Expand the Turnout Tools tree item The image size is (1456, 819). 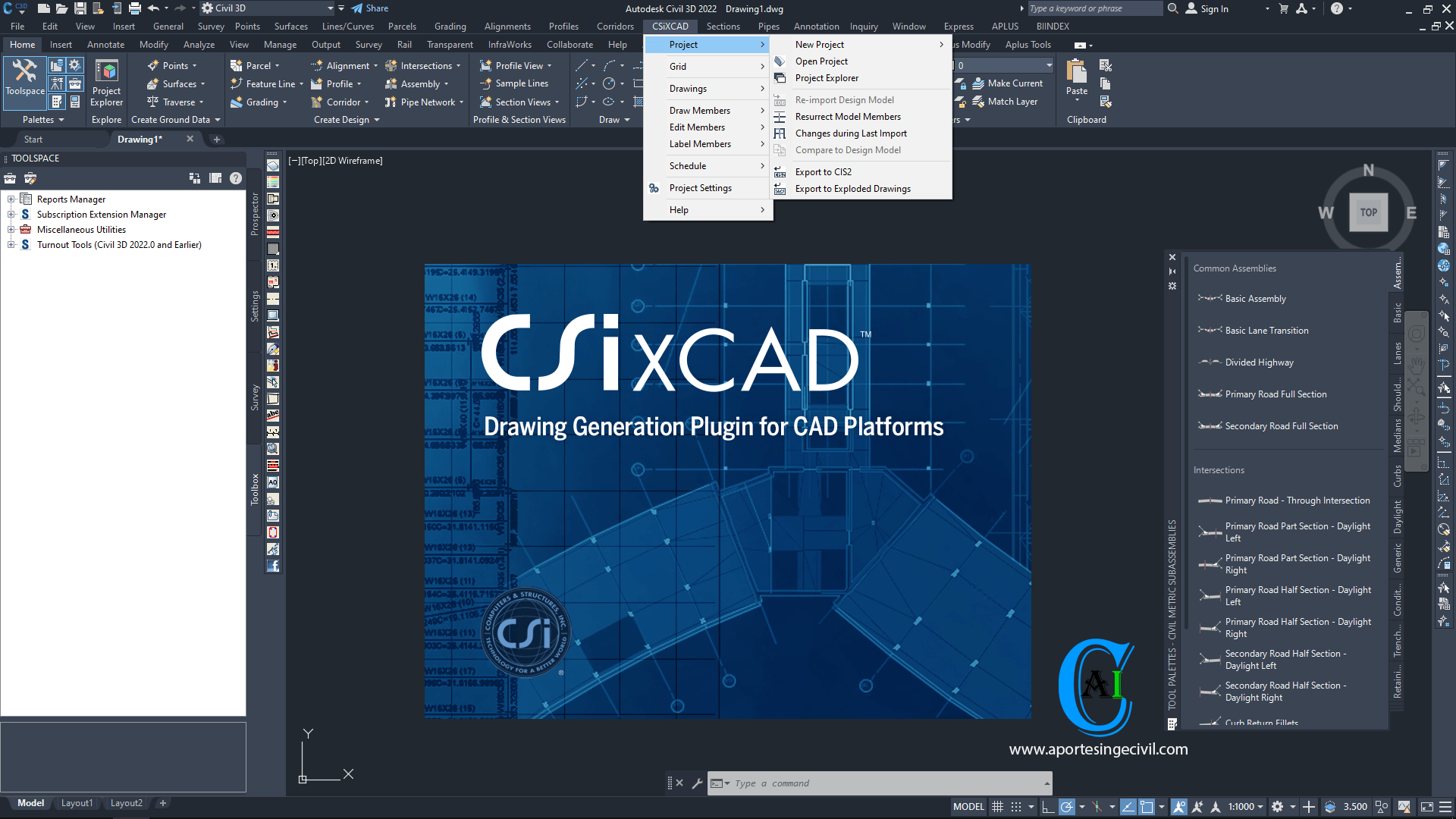coord(9,244)
